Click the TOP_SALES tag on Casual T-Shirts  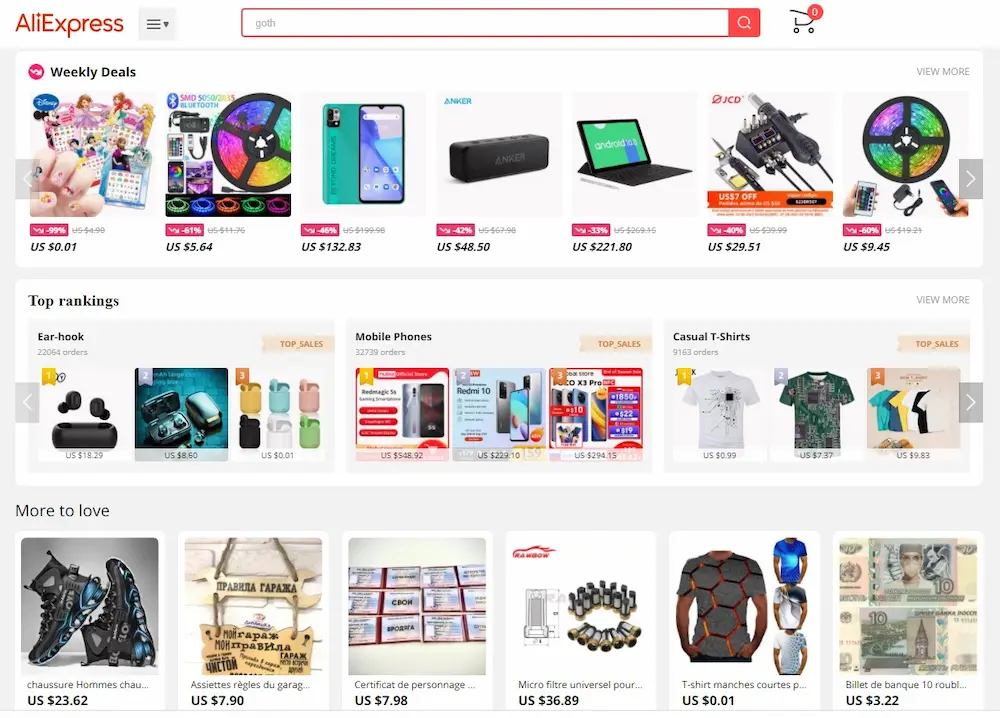(x=936, y=344)
